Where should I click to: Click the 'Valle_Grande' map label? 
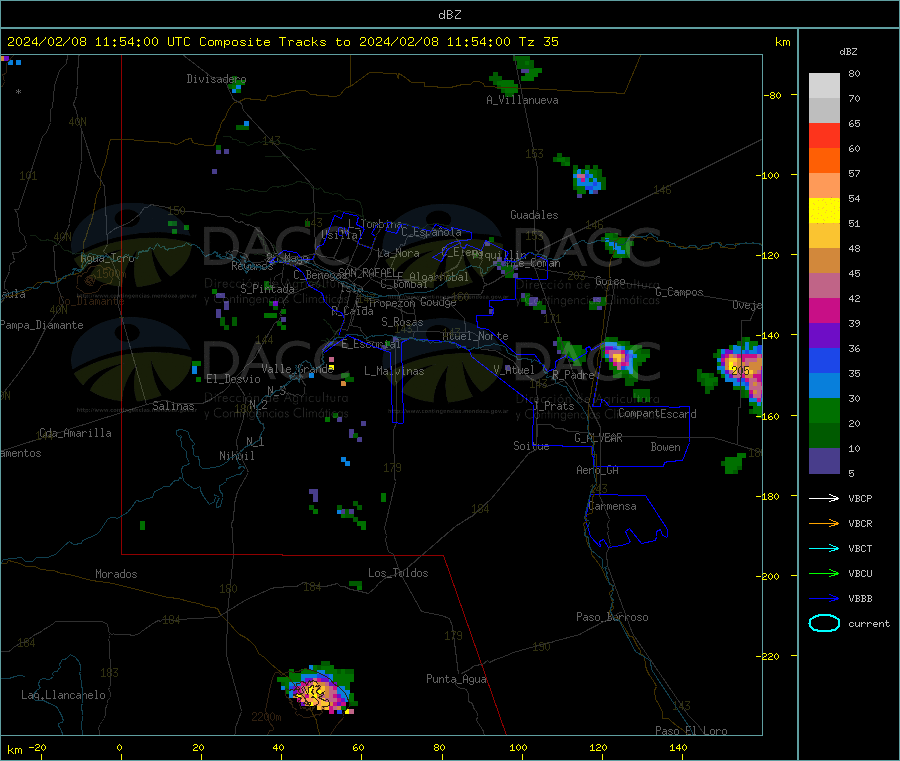click(x=298, y=369)
